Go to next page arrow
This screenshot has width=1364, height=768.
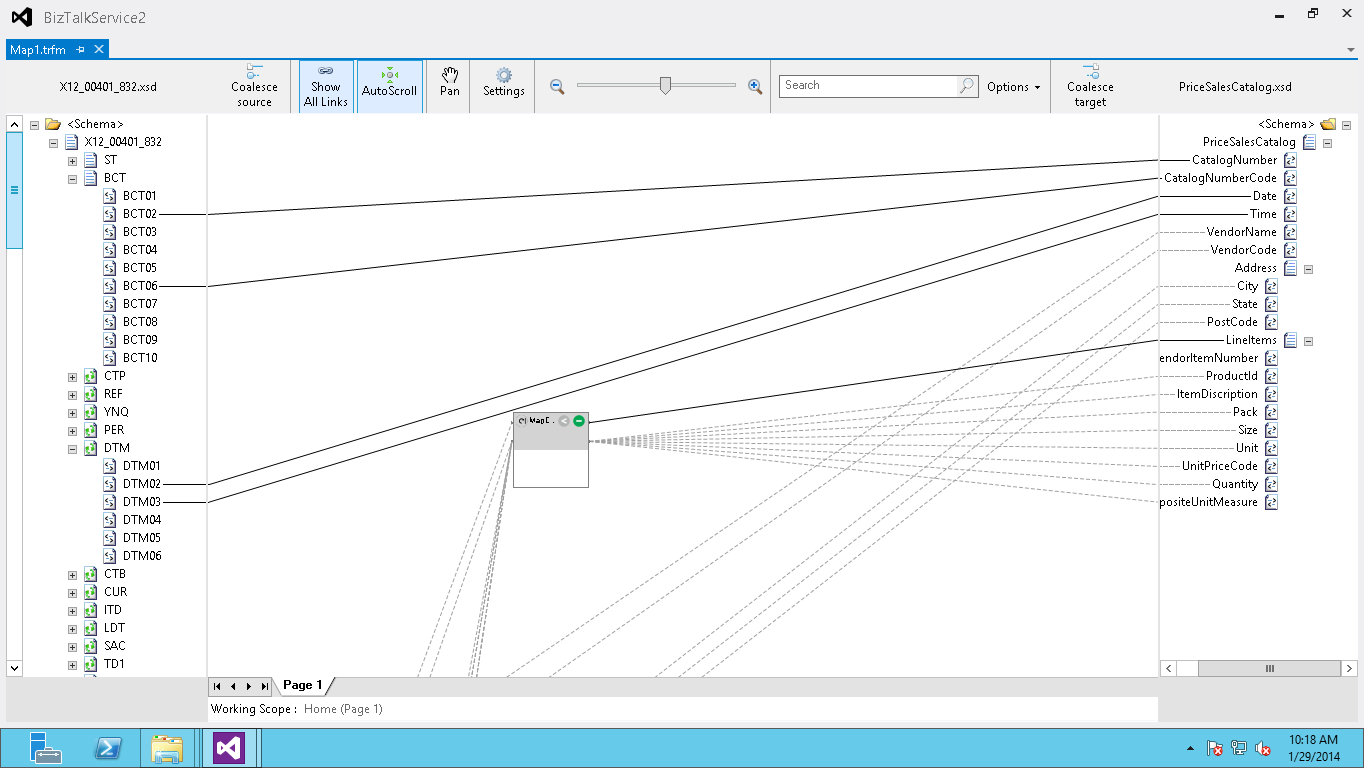248,686
